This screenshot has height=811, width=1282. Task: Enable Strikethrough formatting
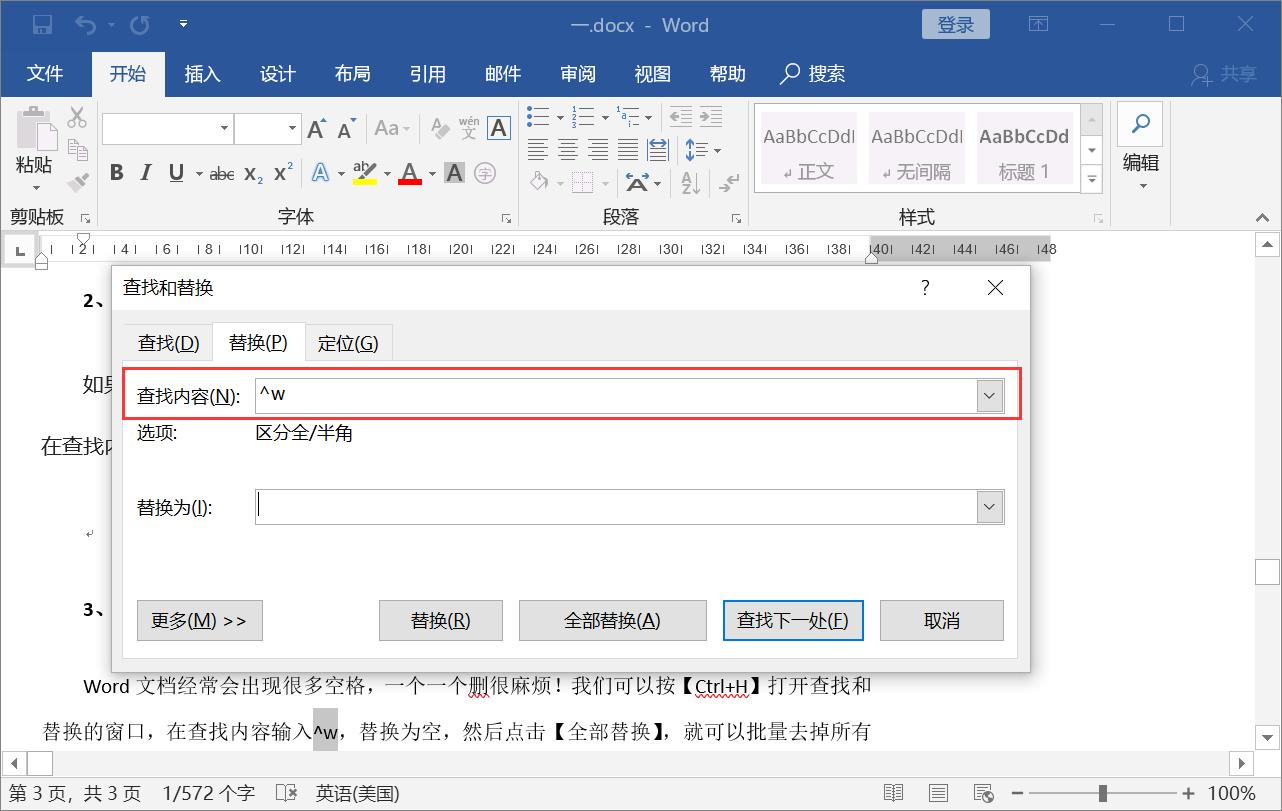[x=221, y=172]
